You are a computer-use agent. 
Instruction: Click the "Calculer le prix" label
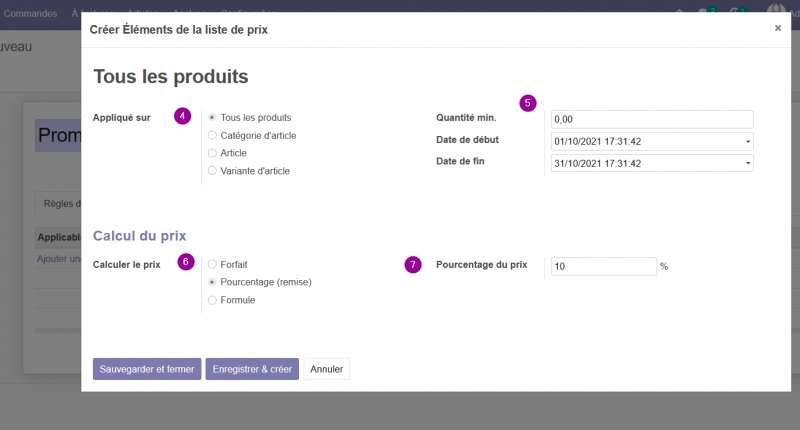[127, 264]
